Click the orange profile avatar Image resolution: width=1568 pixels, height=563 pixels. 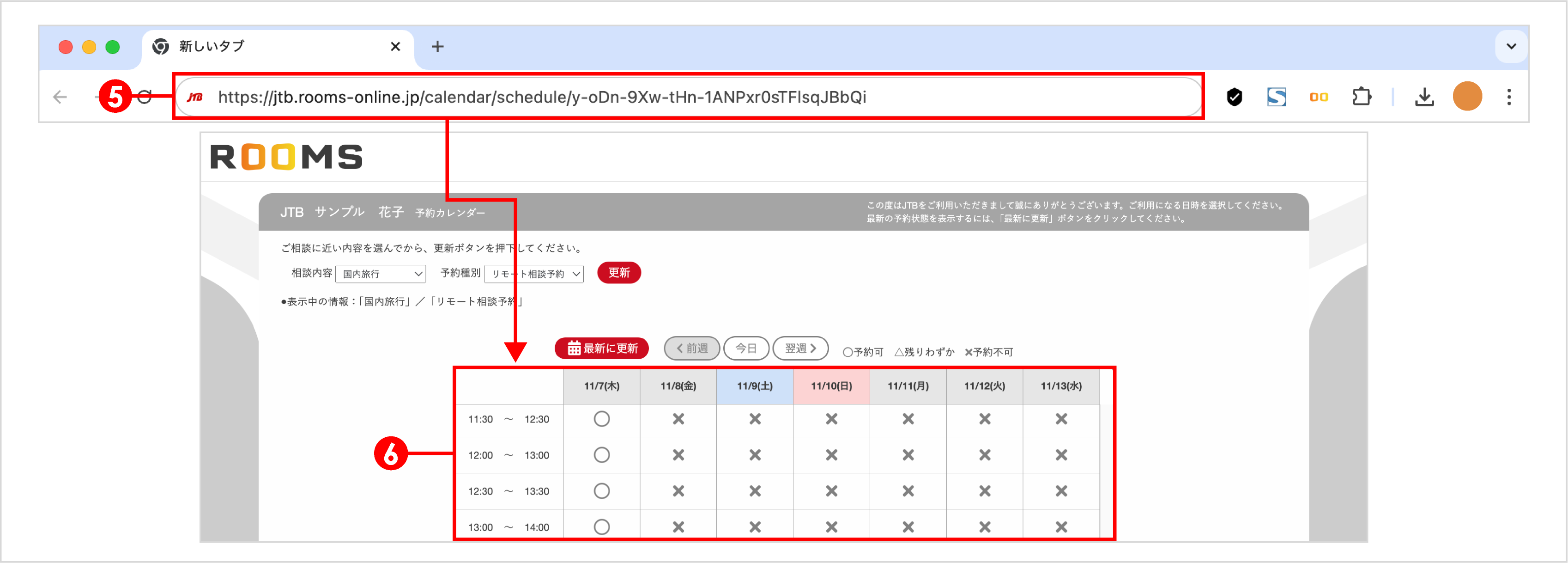click(1467, 96)
